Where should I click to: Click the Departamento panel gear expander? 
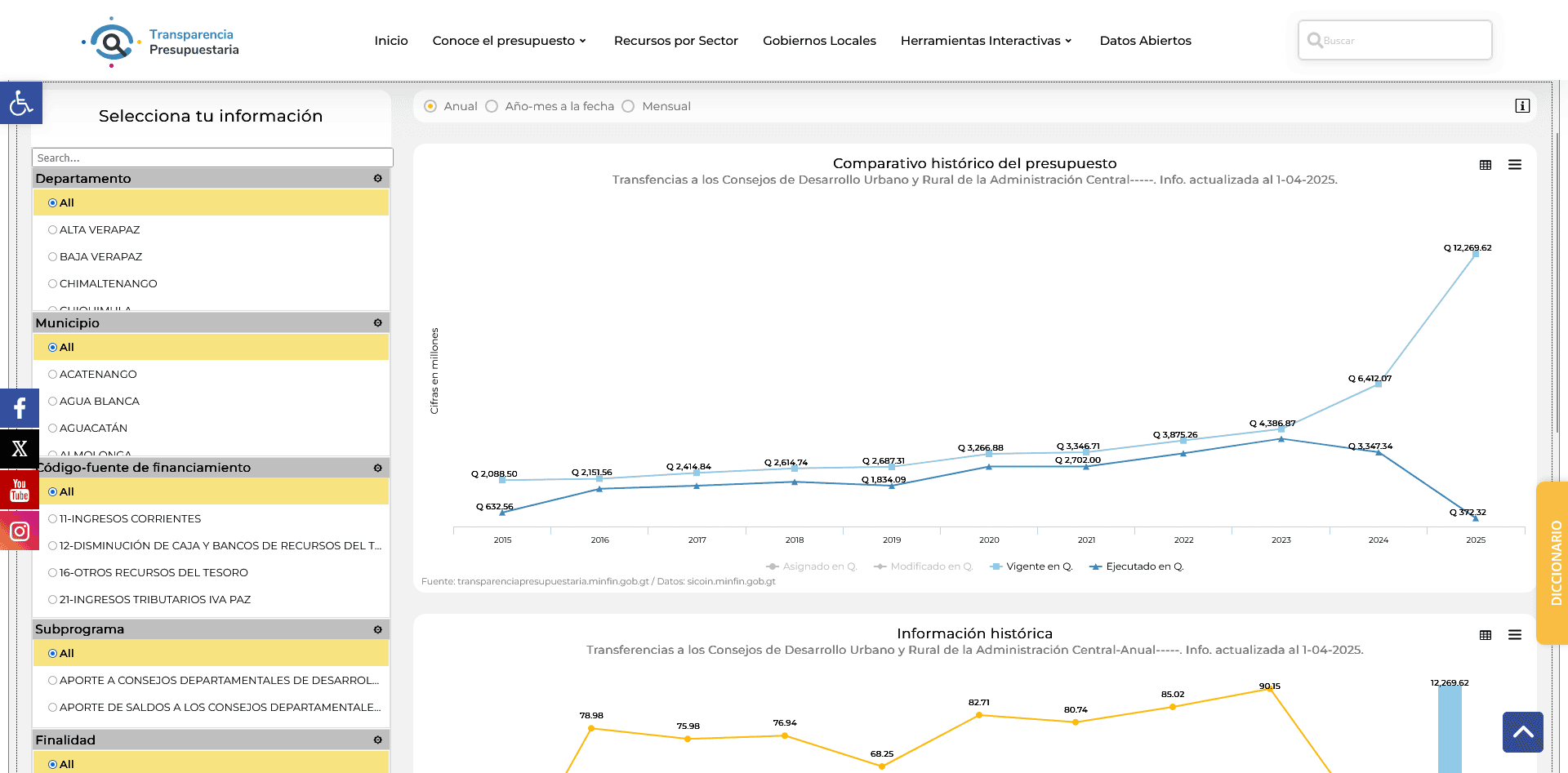coord(377,178)
